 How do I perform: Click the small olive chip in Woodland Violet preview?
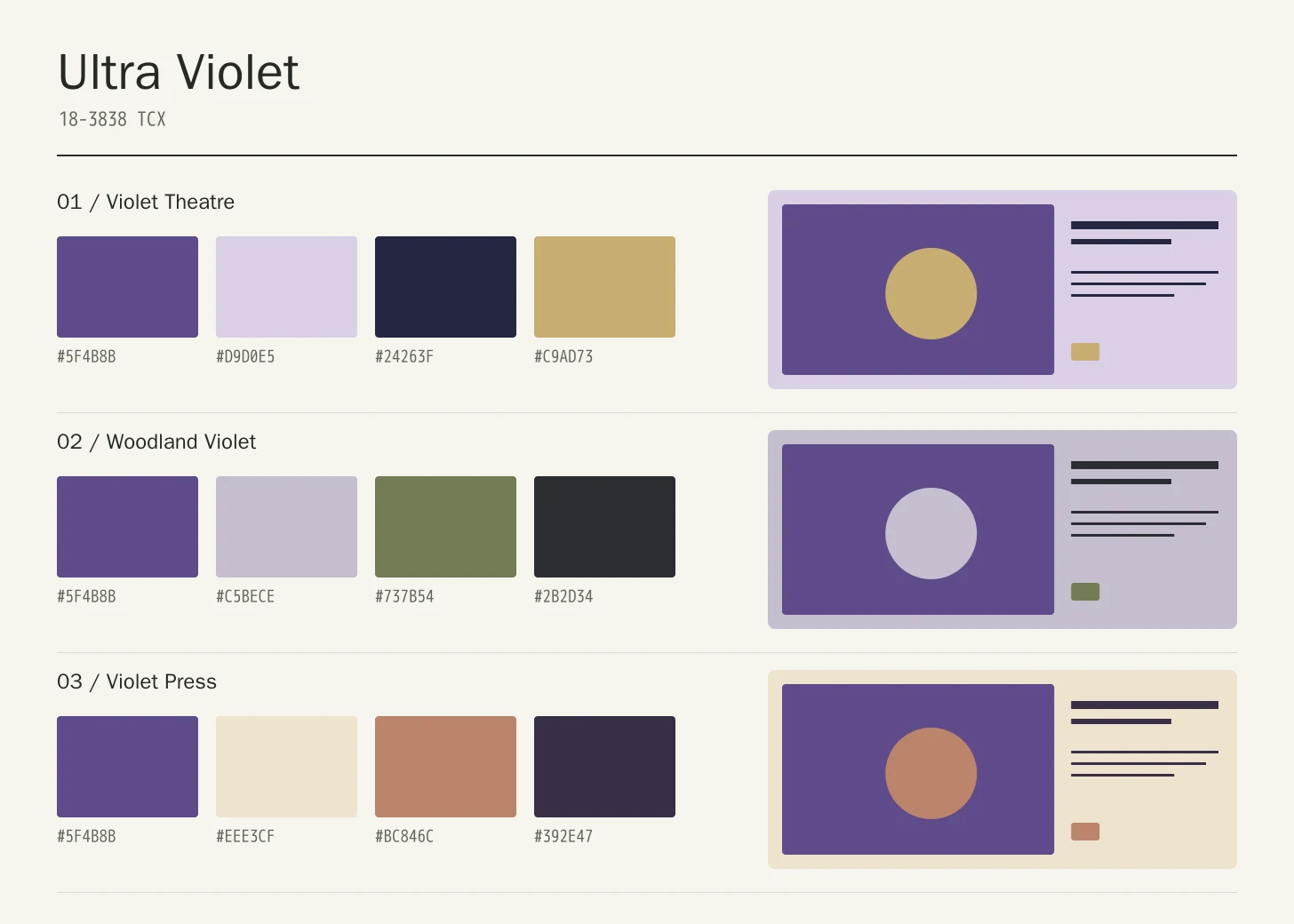point(1085,592)
